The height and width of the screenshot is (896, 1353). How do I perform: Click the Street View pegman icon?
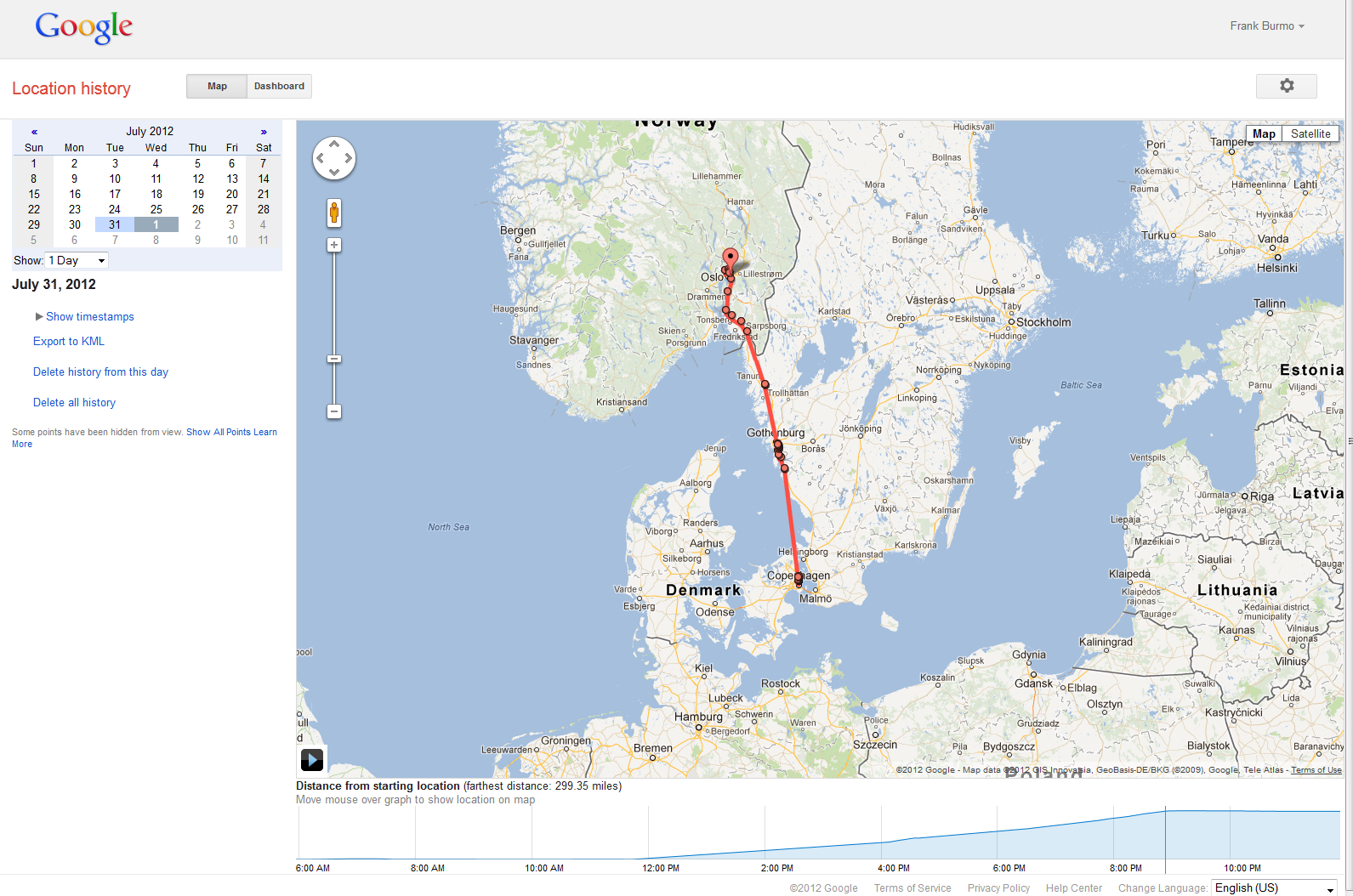(334, 213)
